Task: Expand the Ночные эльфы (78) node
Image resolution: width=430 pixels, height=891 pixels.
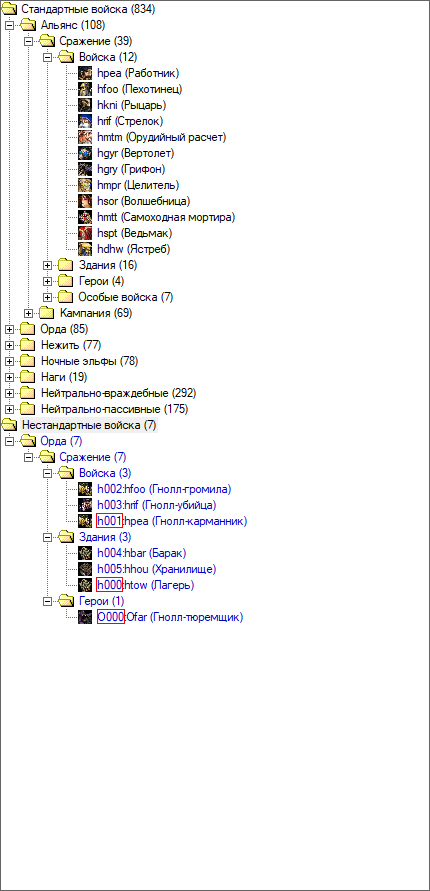Action: 9,361
